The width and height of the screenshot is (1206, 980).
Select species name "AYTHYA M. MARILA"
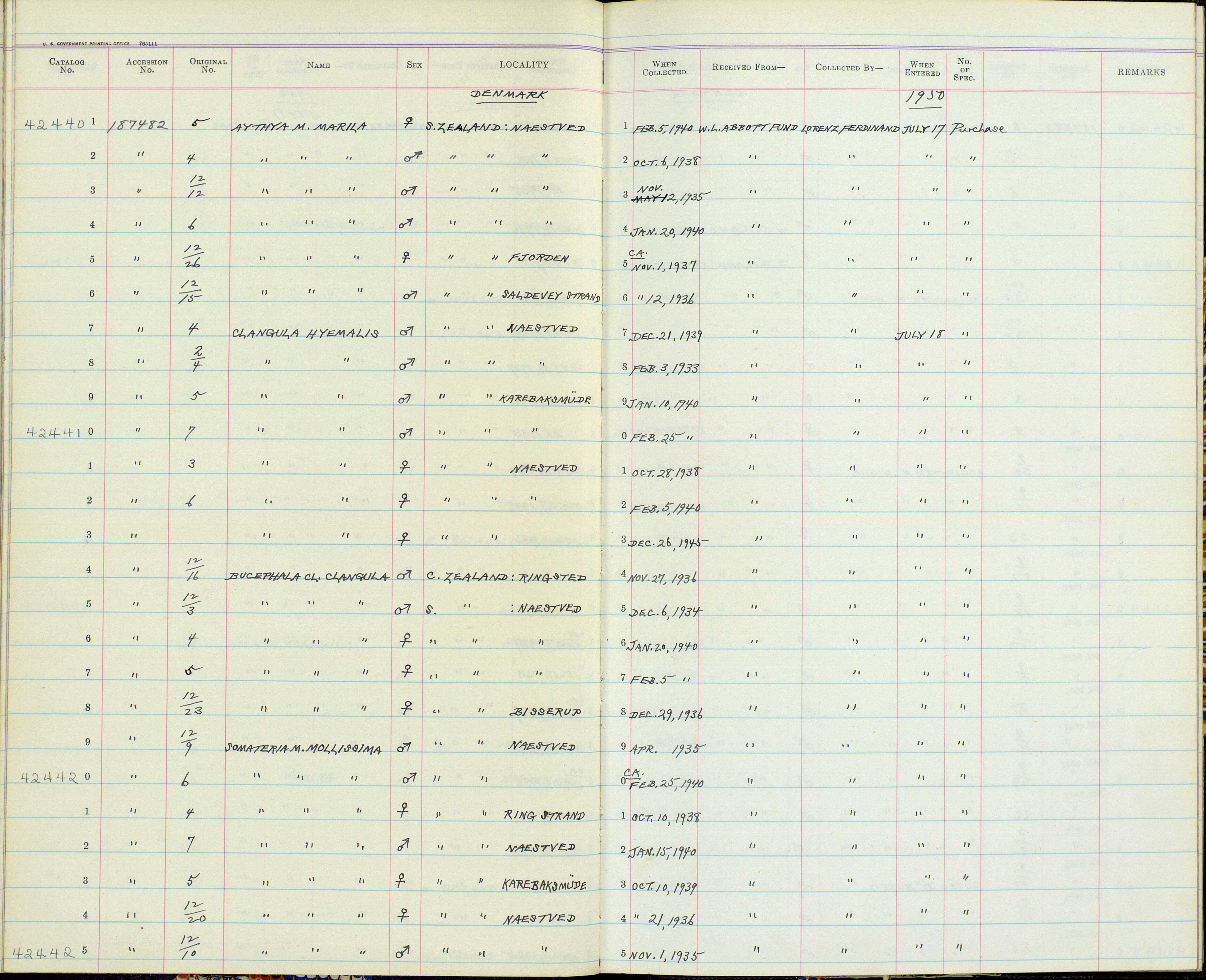tap(299, 127)
